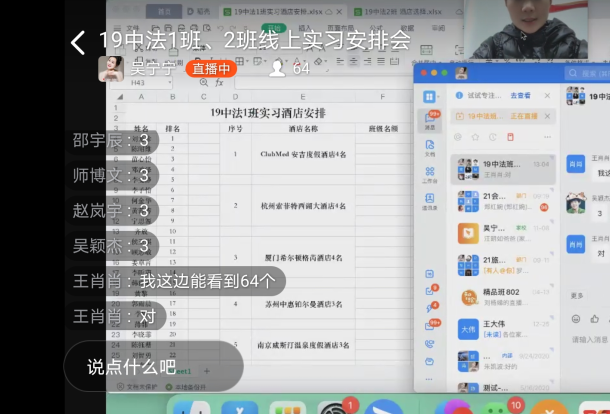Open the DingTalk mail icon with 99+ badge
610x414 pixels.
(x=431, y=325)
